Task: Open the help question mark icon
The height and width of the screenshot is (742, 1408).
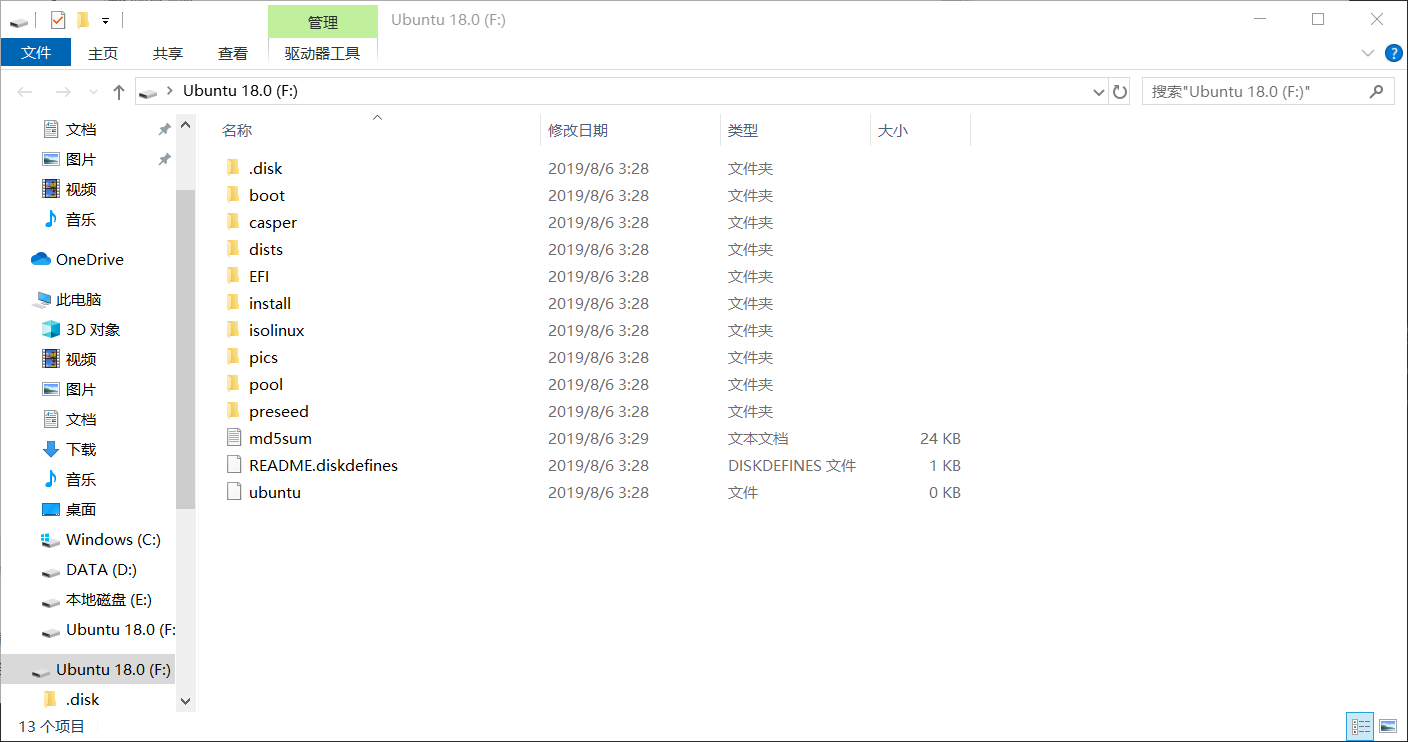Action: point(1393,53)
